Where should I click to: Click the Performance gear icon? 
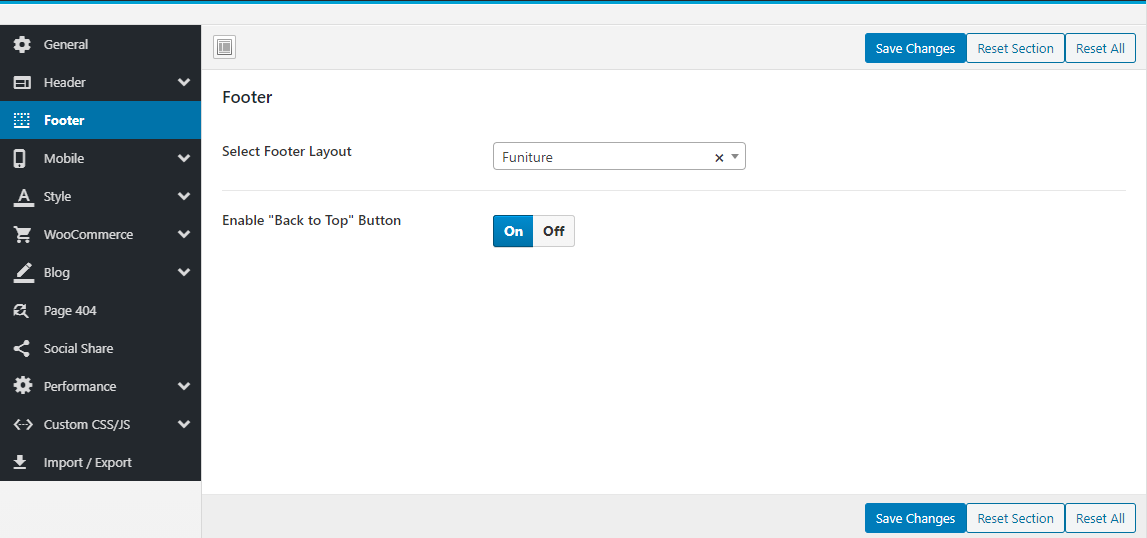click(23, 386)
